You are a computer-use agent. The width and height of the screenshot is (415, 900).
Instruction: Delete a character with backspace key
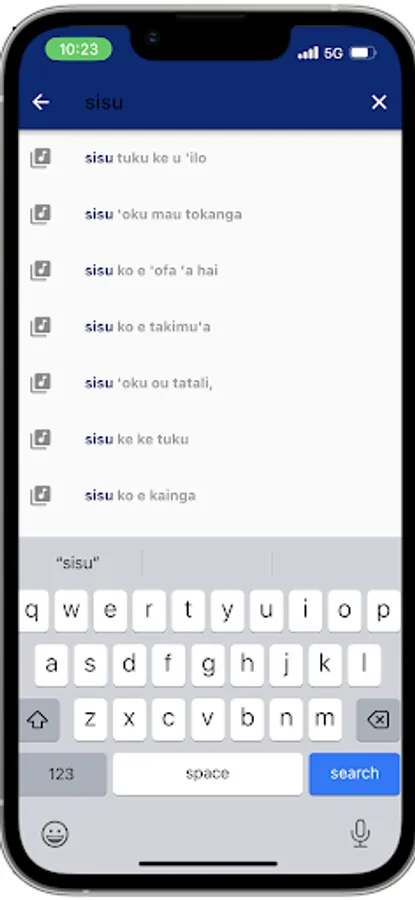click(x=378, y=720)
